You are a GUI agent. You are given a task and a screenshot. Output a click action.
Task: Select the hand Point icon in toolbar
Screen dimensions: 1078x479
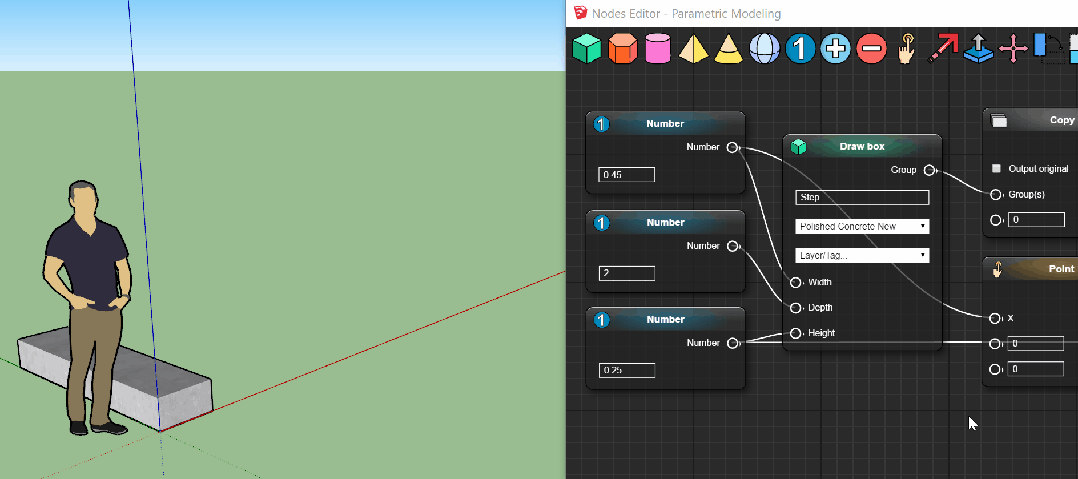(906, 48)
